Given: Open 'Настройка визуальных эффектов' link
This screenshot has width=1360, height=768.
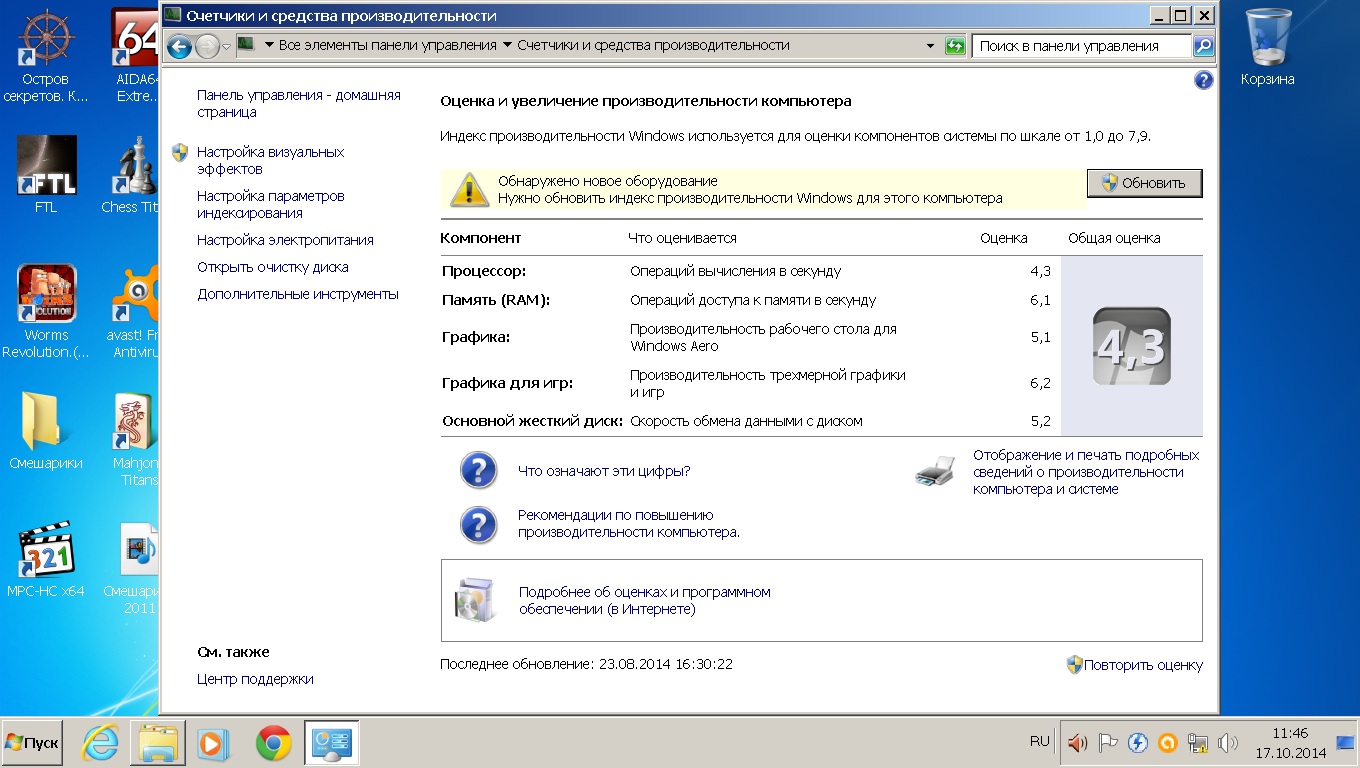Looking at the screenshot, I should (270, 161).
